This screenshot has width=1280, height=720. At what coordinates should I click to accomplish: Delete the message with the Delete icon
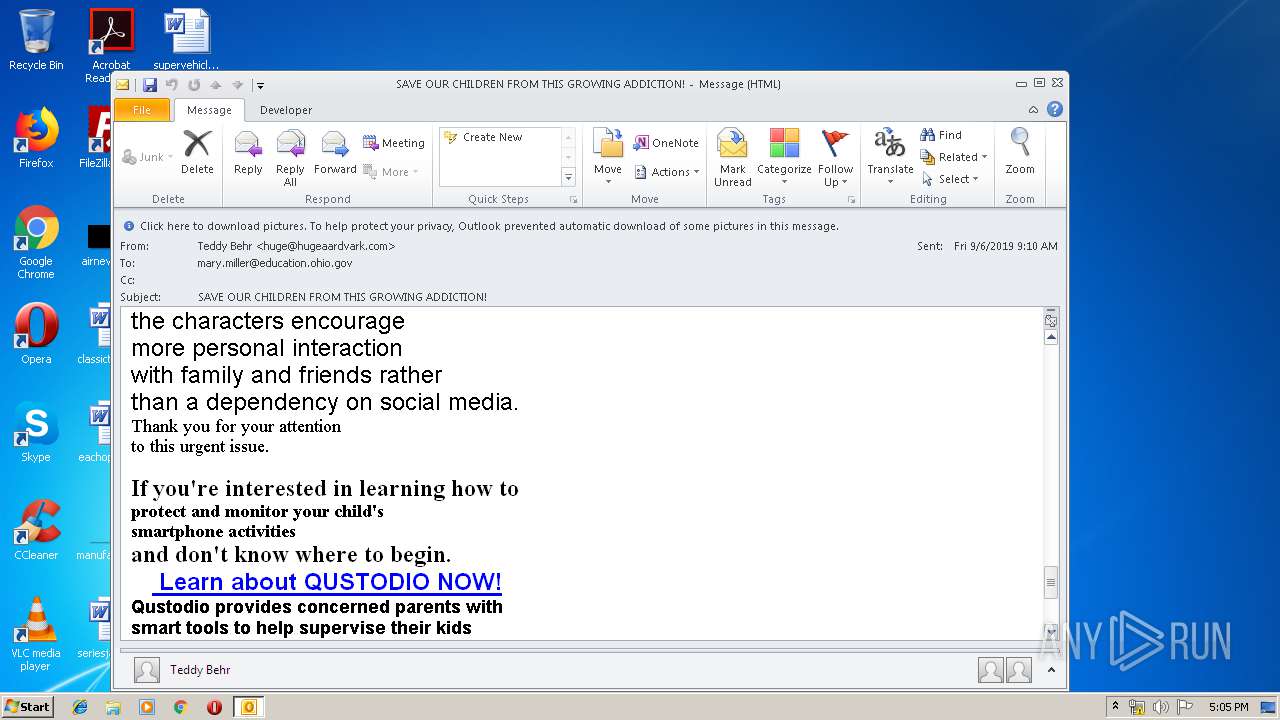(197, 152)
